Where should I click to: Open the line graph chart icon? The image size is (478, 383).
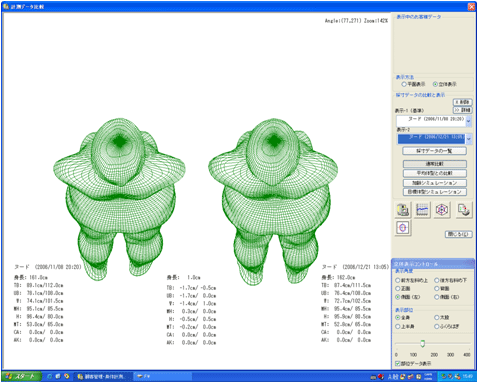pos(422,210)
